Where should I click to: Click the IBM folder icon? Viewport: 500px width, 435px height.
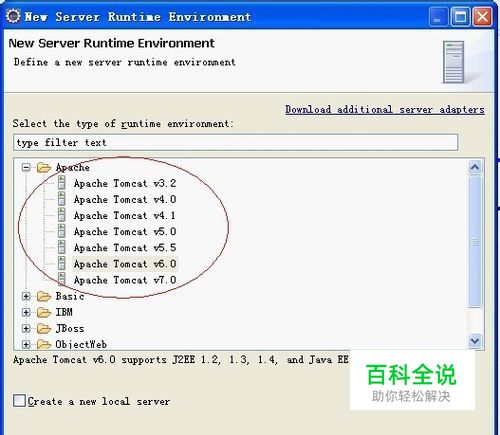44,312
